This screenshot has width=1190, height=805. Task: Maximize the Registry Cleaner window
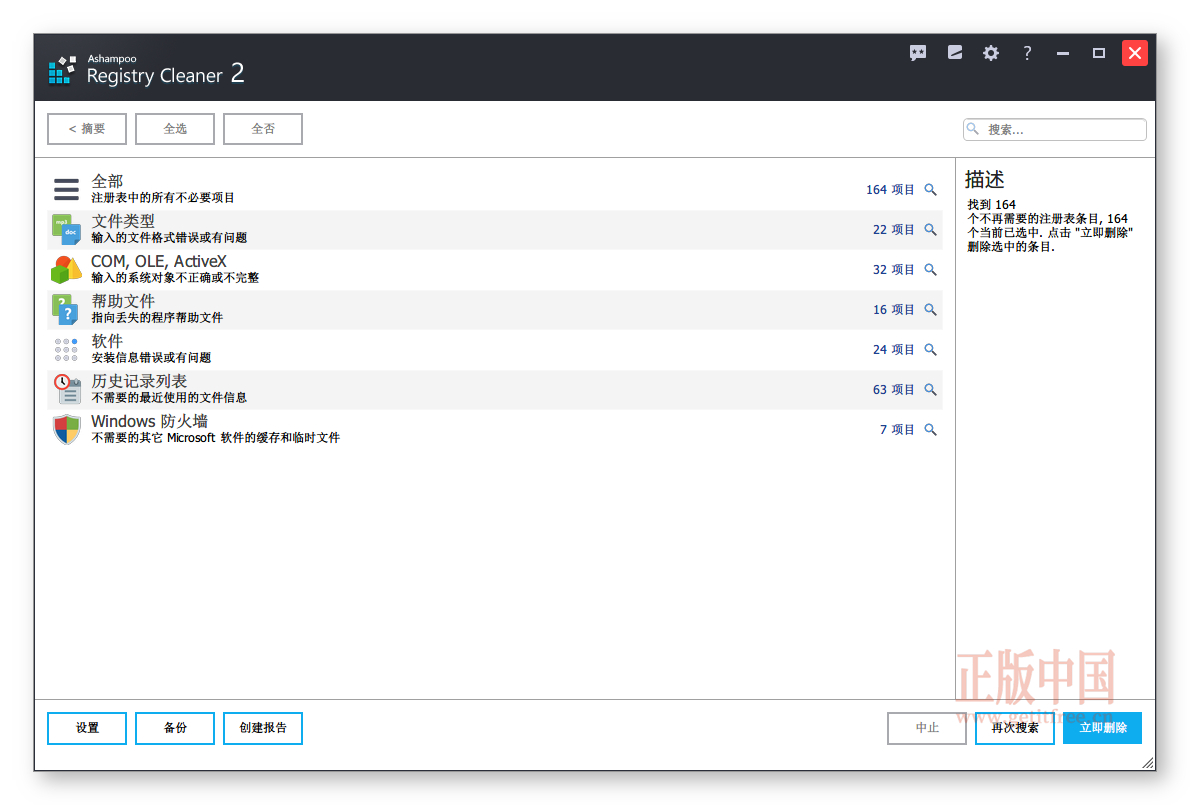tap(1098, 53)
